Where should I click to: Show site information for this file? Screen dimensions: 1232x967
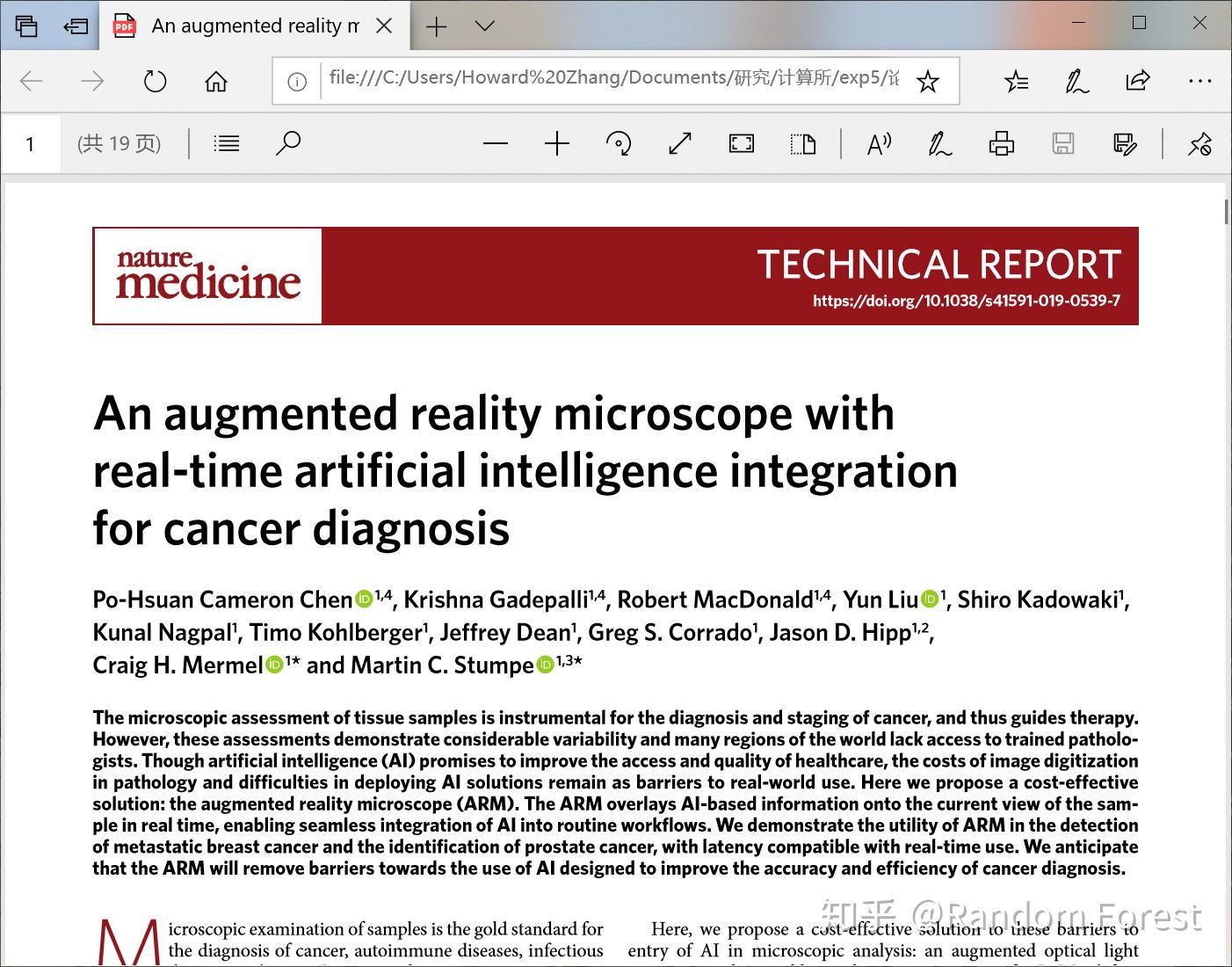pos(297,82)
